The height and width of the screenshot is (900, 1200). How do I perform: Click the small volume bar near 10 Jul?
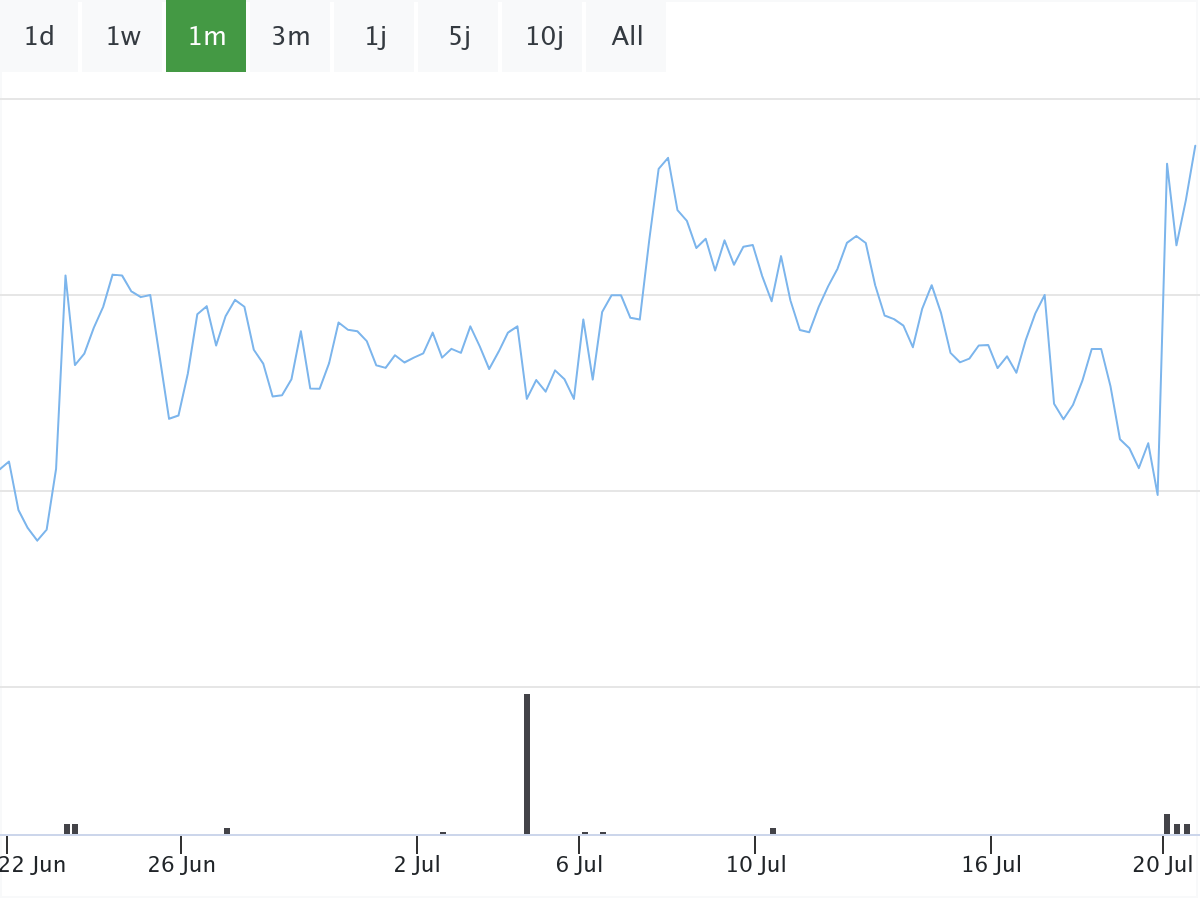(773, 831)
